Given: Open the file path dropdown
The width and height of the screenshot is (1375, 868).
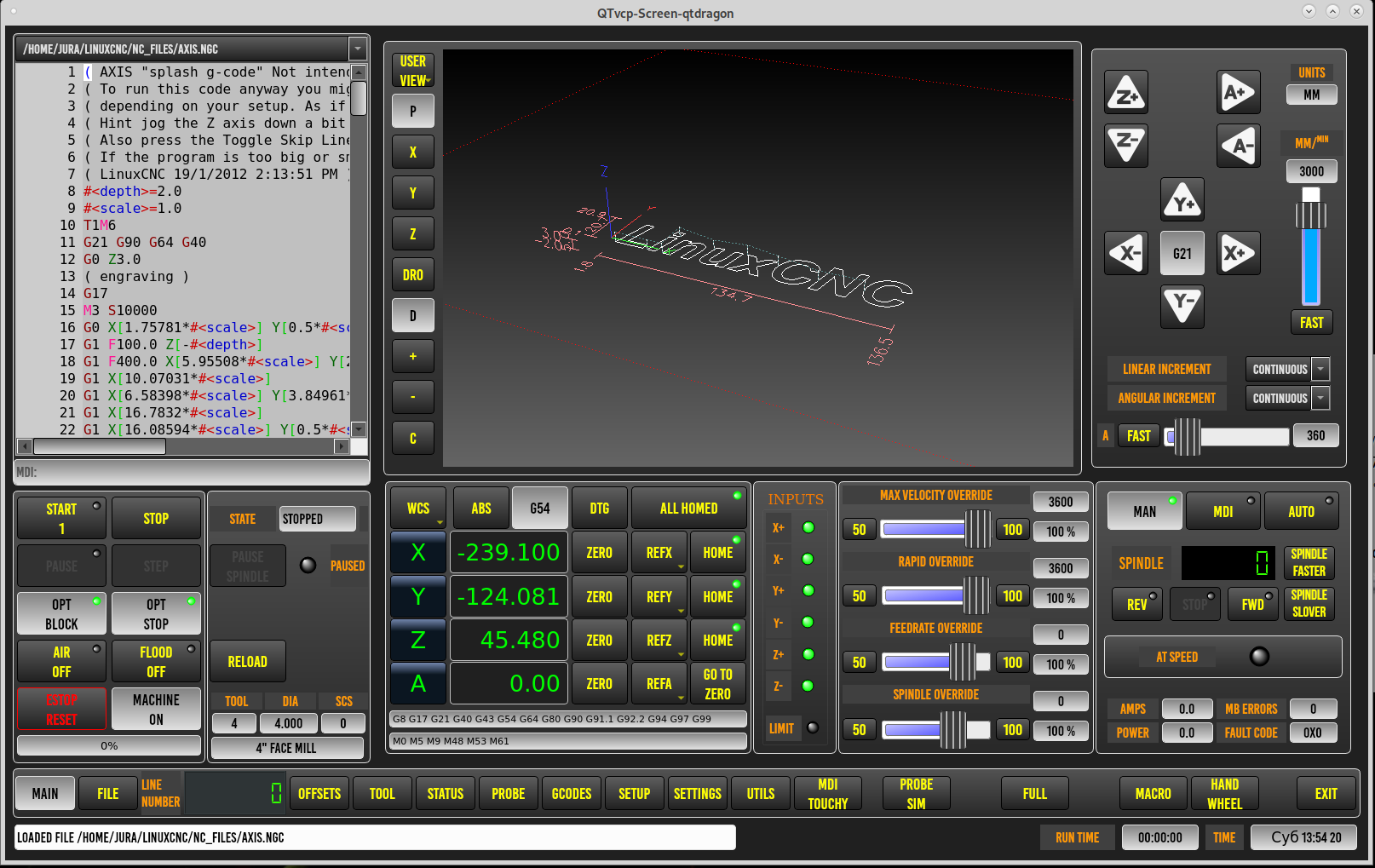Looking at the screenshot, I should click(x=358, y=49).
